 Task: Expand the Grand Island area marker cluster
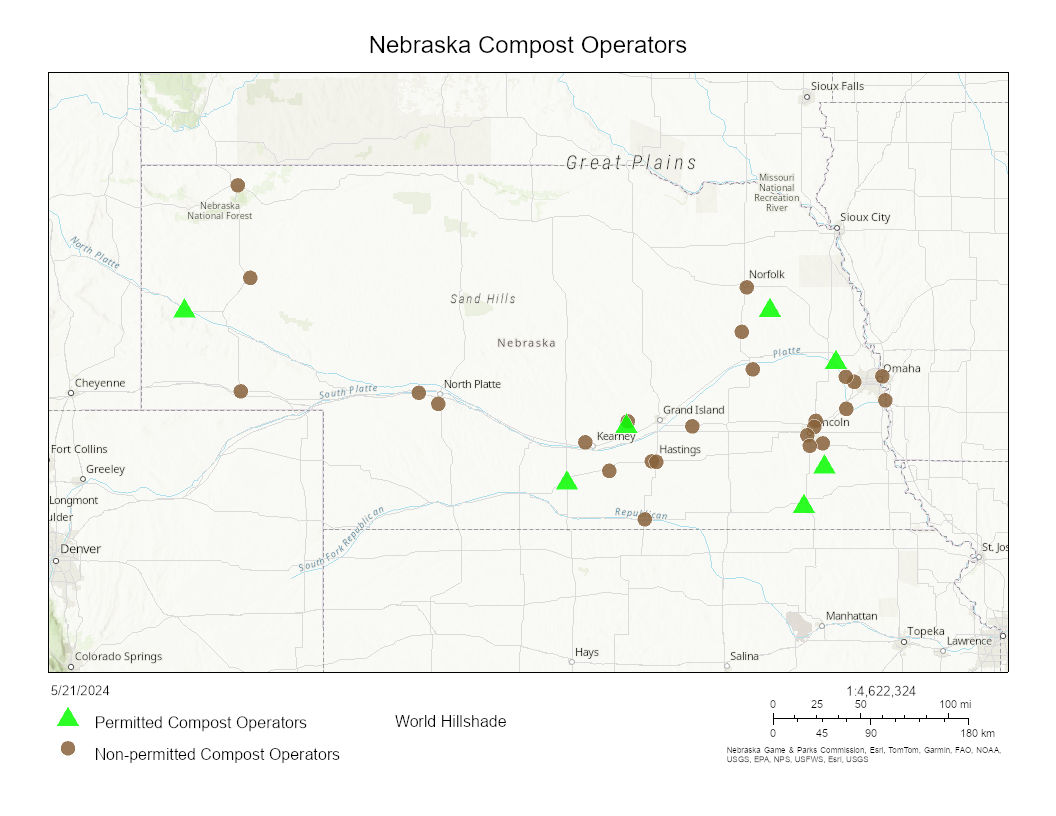693,425
